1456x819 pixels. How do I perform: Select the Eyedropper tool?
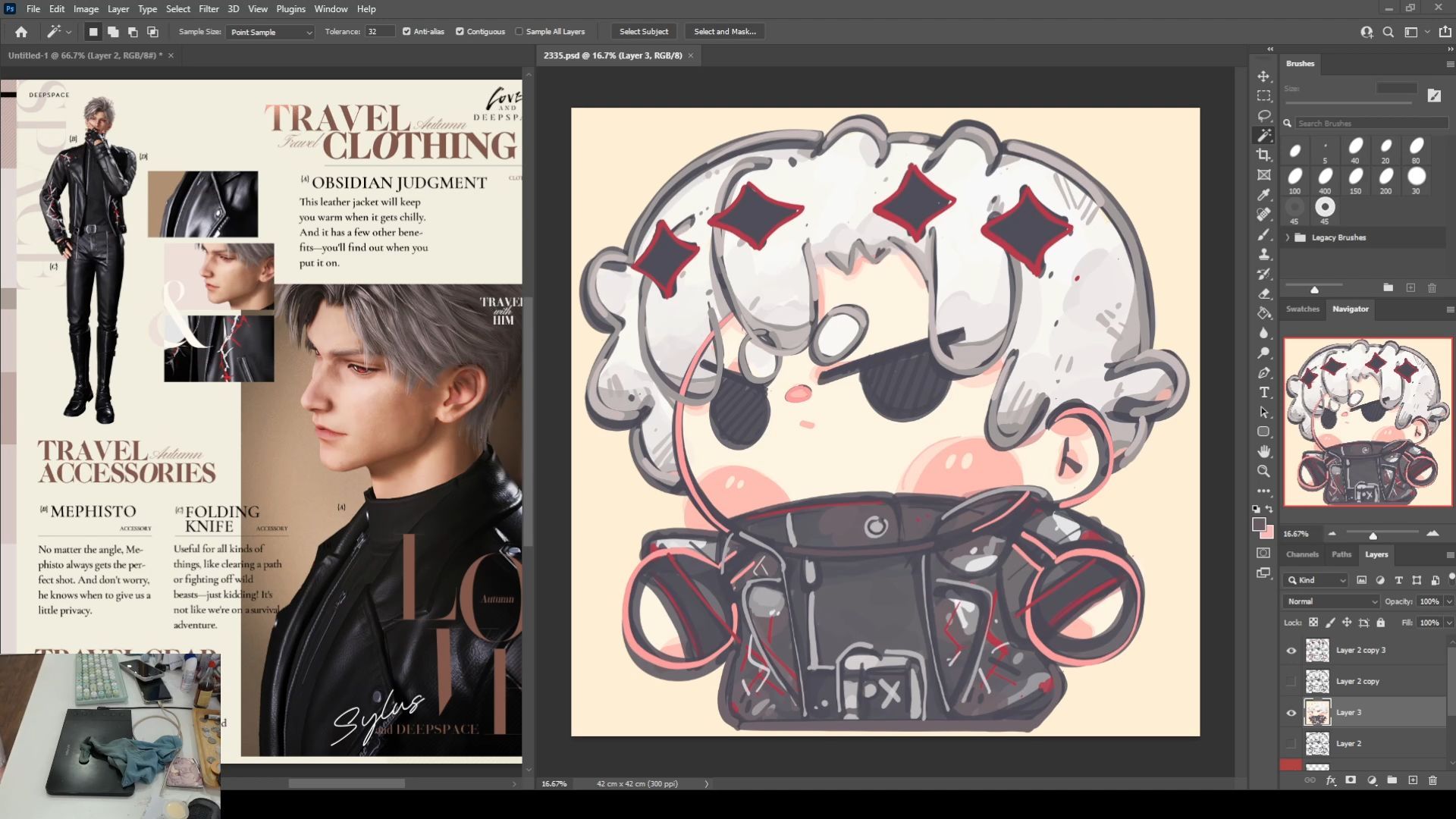pos(1263,195)
